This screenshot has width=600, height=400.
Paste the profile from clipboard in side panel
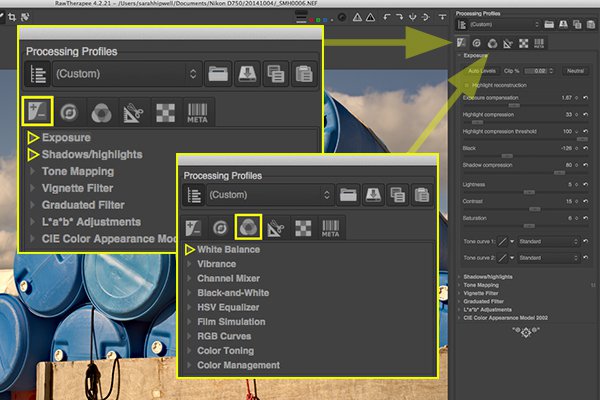(x=591, y=25)
